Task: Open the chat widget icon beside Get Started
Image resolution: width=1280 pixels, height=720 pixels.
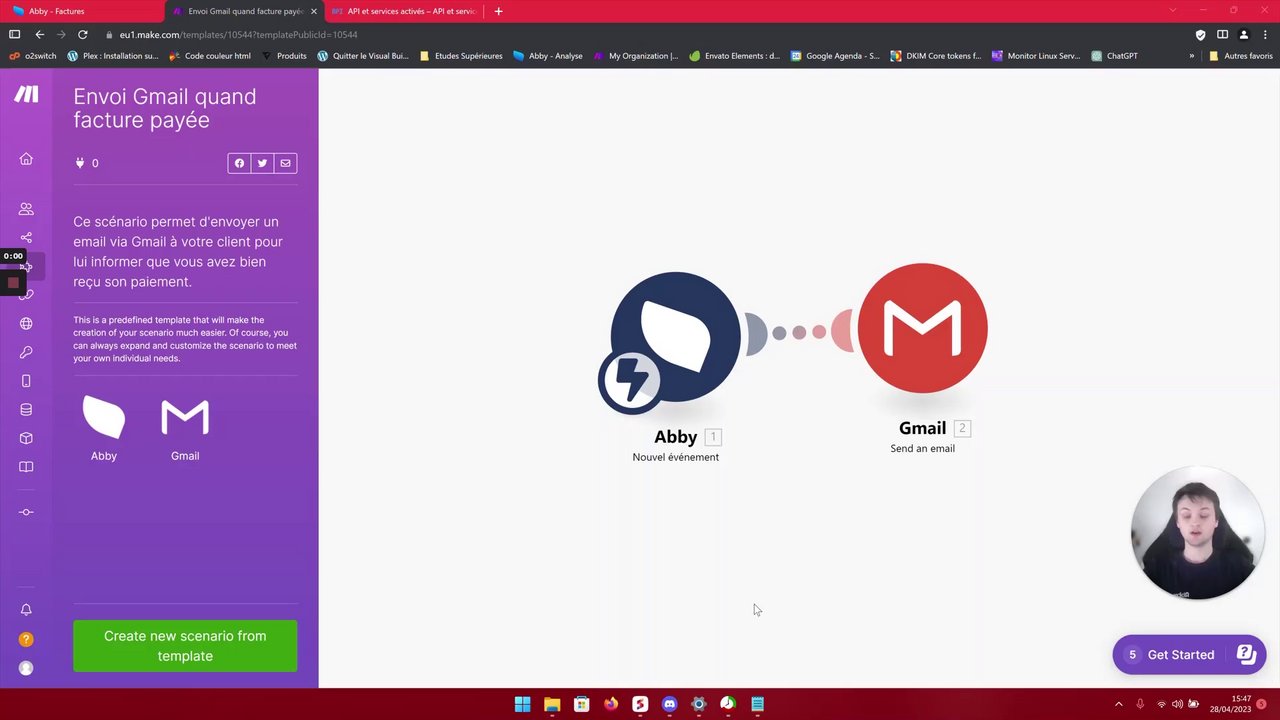Action: coord(1246,655)
